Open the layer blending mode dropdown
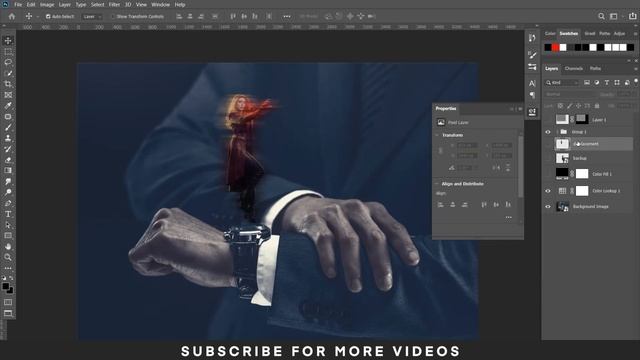This screenshot has width=640, height=360. pyautogui.click(x=570, y=94)
